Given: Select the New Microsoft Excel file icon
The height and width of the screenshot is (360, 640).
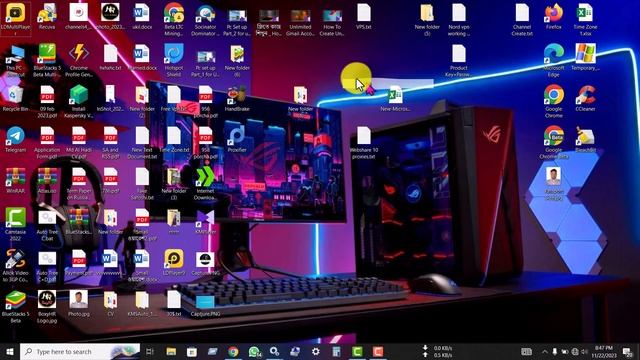Looking at the screenshot, I should (x=395, y=98).
